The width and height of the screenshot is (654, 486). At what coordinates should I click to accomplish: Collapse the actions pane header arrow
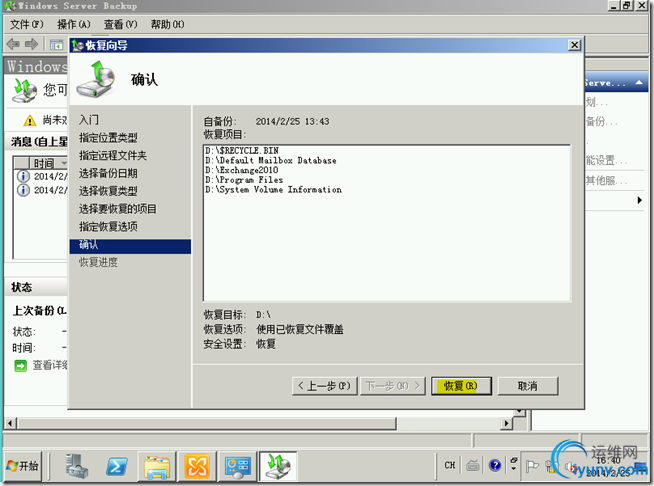[639, 83]
